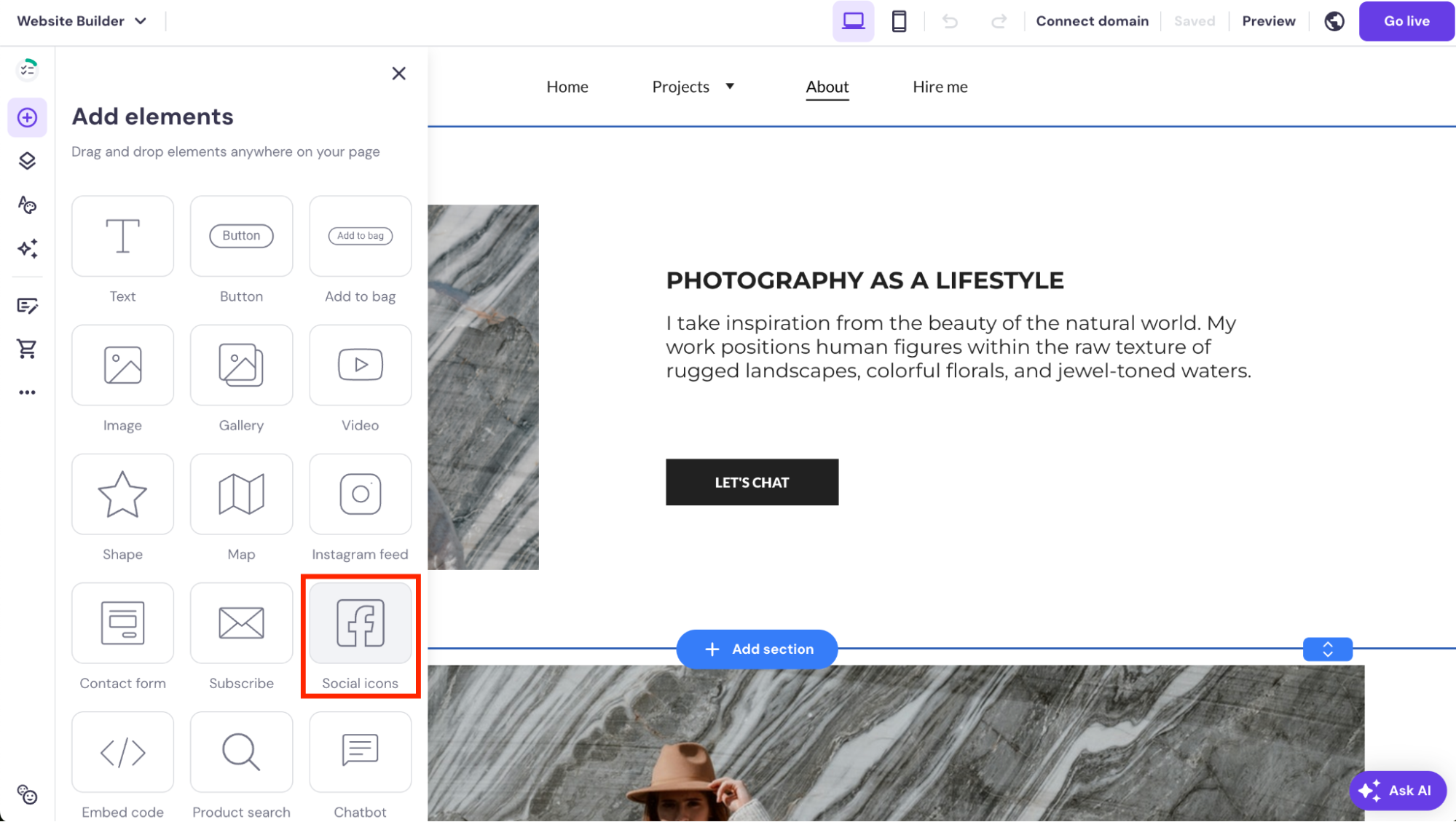Image resolution: width=1456 pixels, height=822 pixels.
Task: Switch to desktop editing view
Action: point(853,21)
